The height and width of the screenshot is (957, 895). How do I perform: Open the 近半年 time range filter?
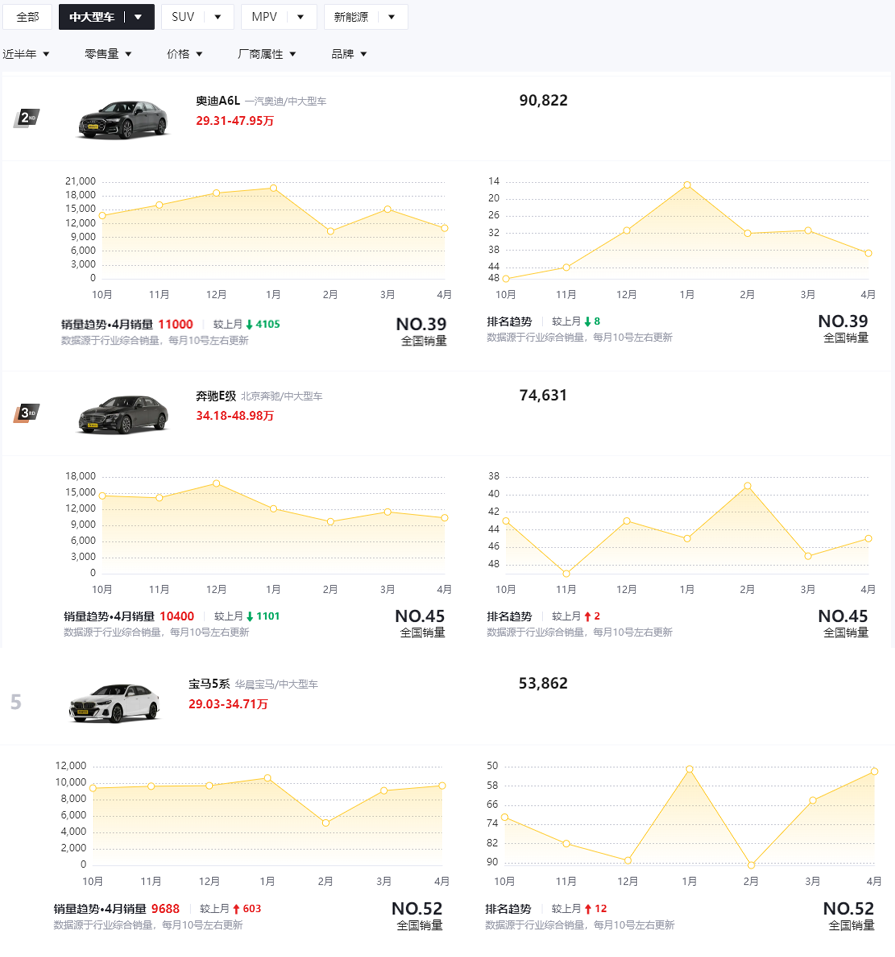26,54
